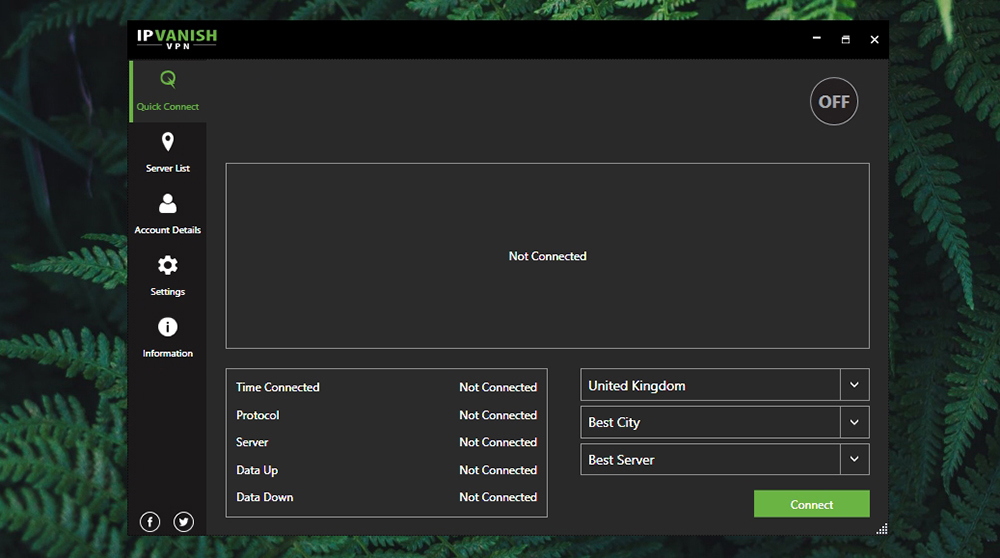The image size is (1000, 558).
Task: Click the Quick Connect Q icon
Action: 168,79
